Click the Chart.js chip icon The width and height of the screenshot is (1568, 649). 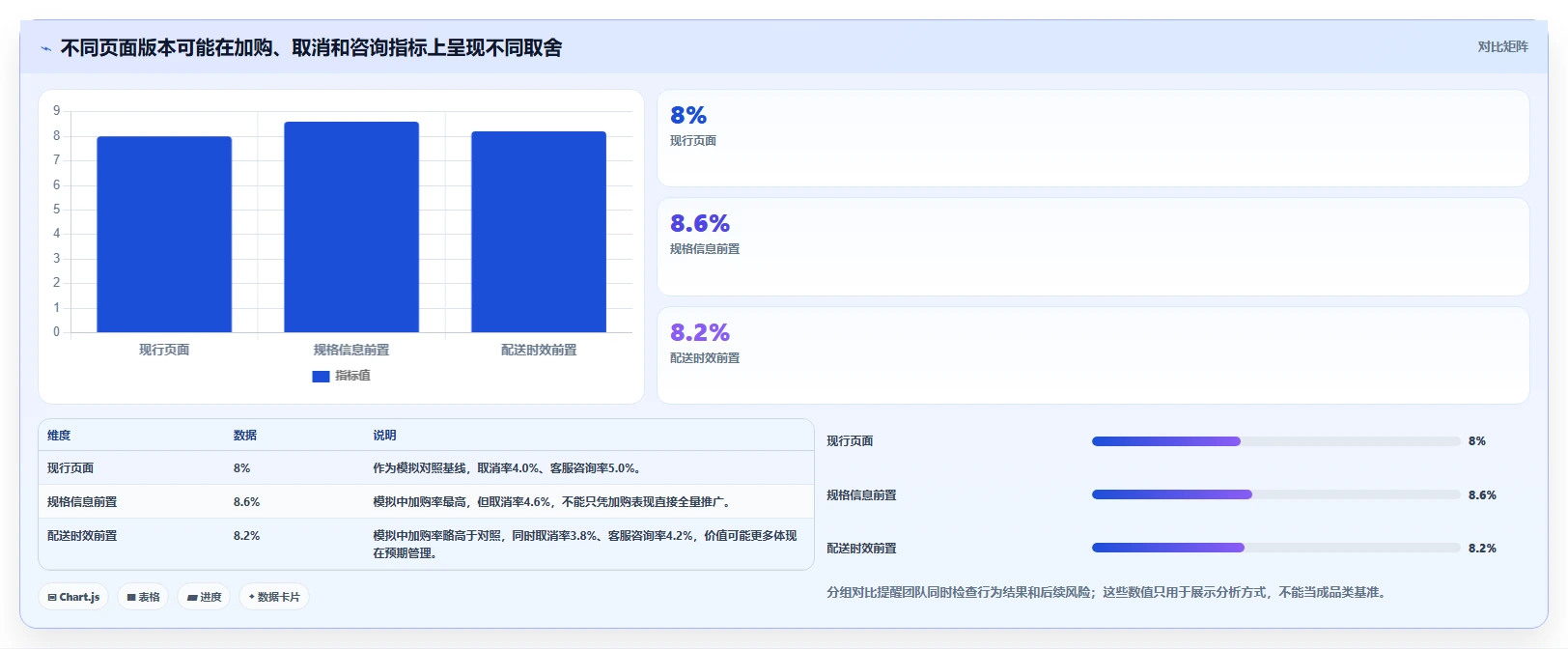52,598
